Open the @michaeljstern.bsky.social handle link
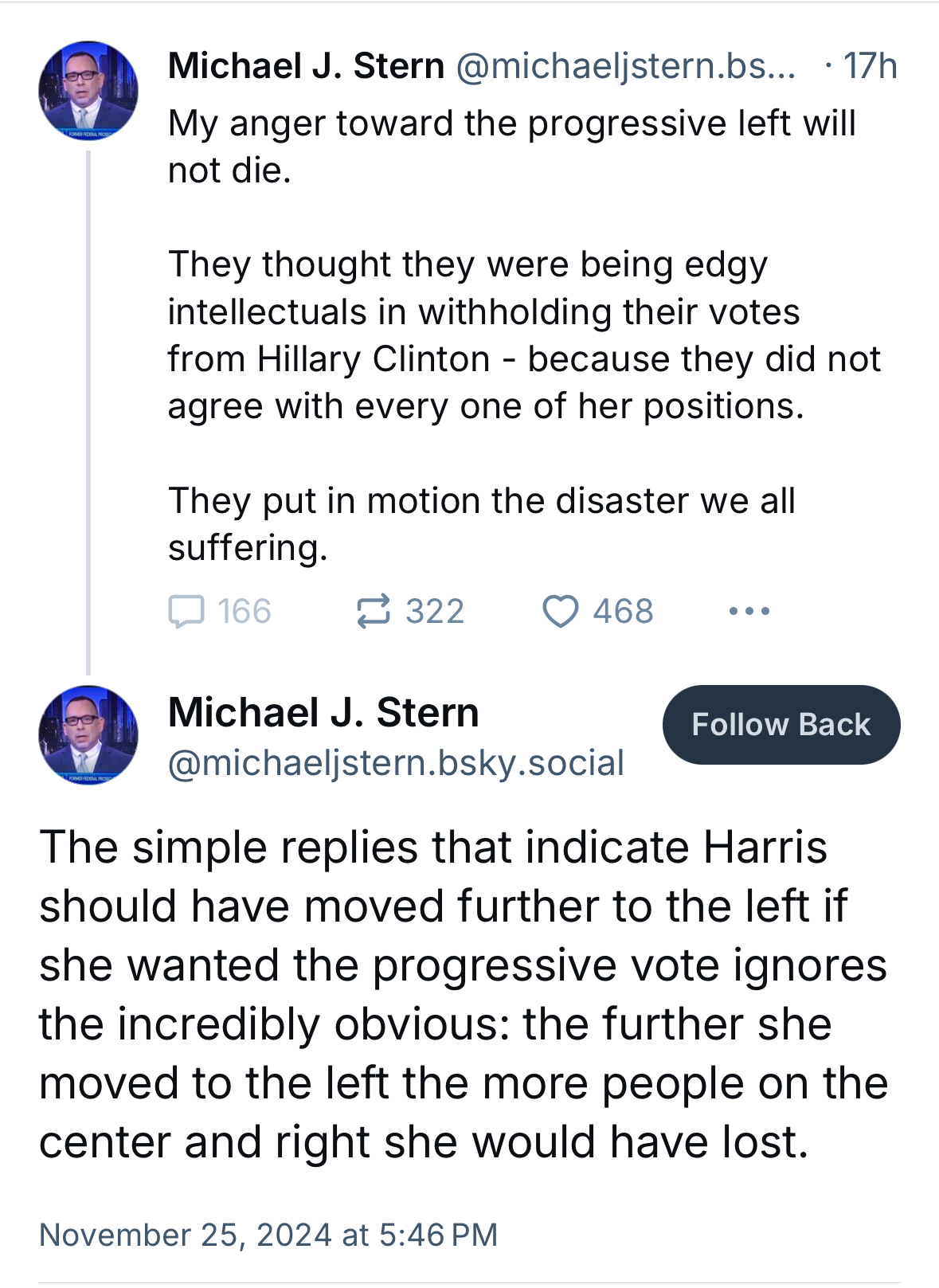This screenshot has height=1288, width=939. 396,763
